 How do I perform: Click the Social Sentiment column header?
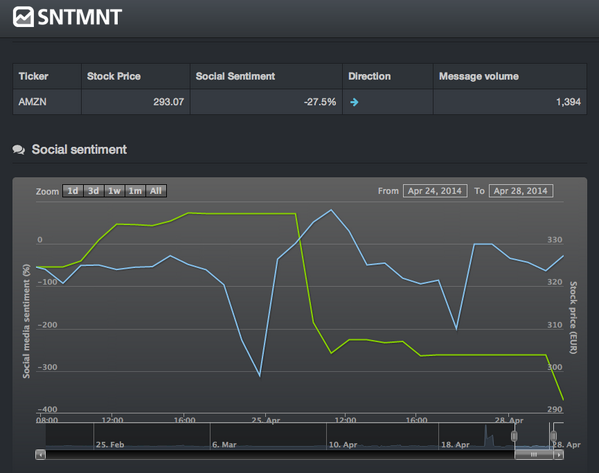(266, 76)
